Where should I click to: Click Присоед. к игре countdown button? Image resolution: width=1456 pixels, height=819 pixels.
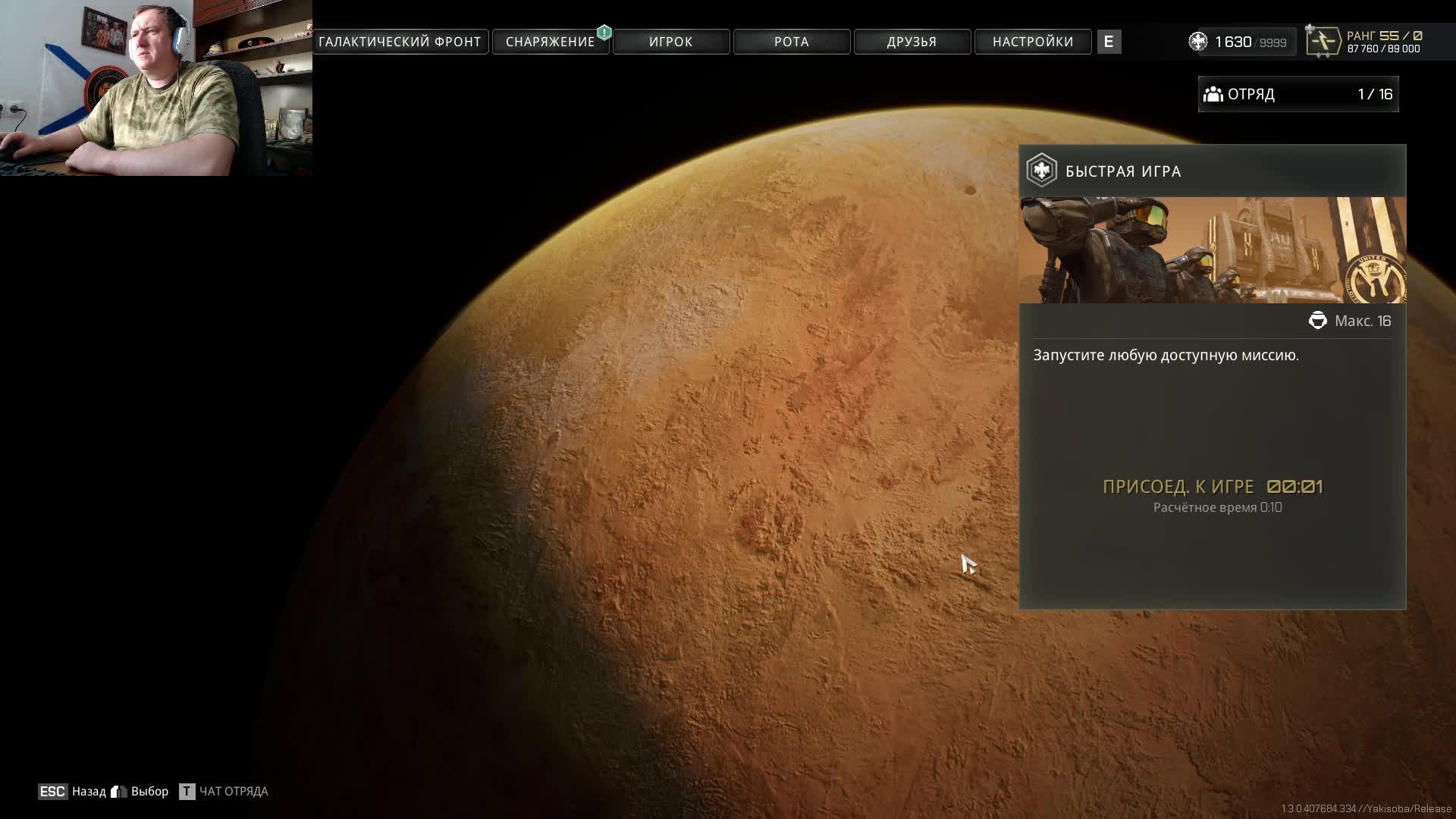[x=1212, y=487]
